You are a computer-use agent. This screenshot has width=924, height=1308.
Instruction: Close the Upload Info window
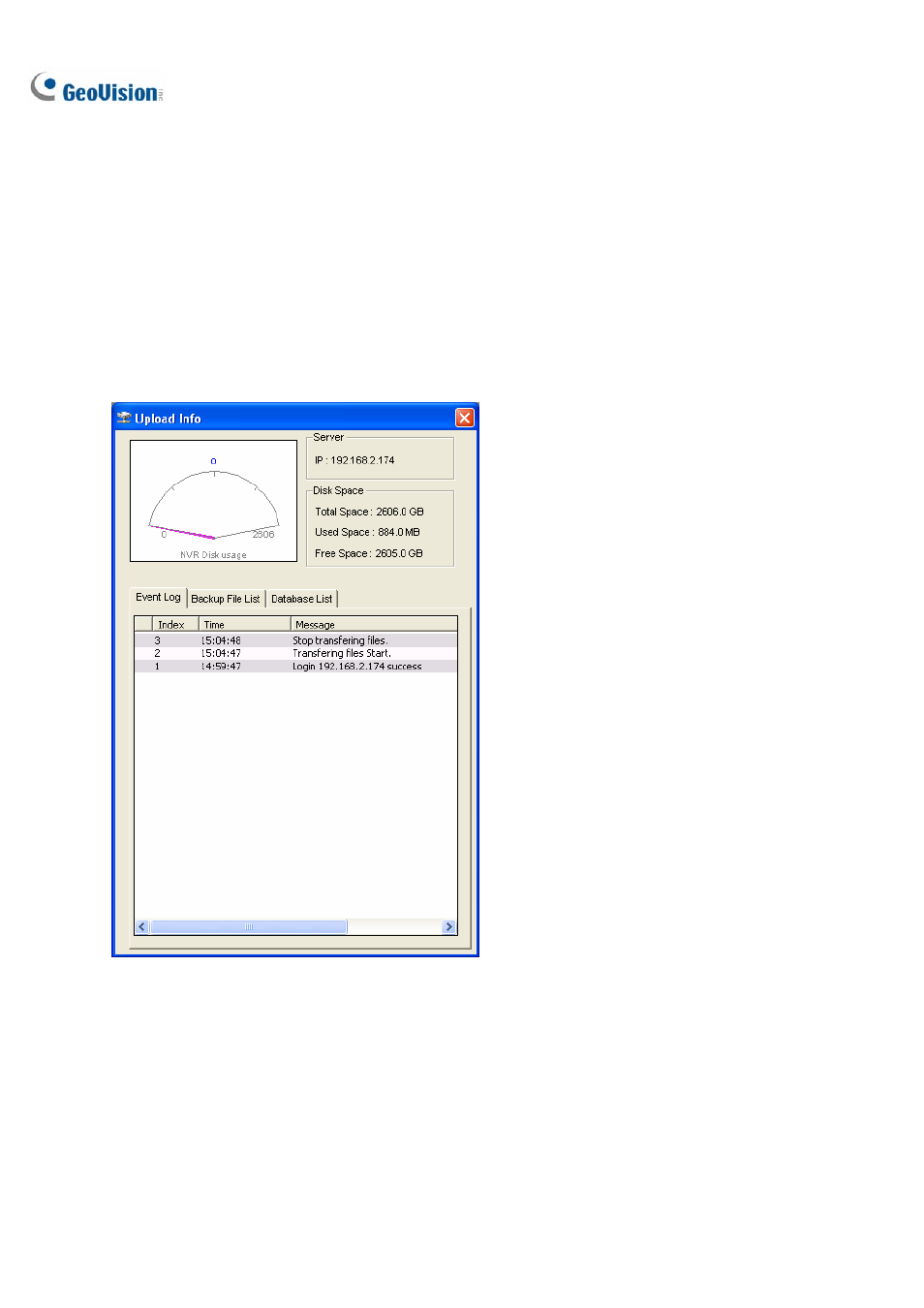point(465,418)
